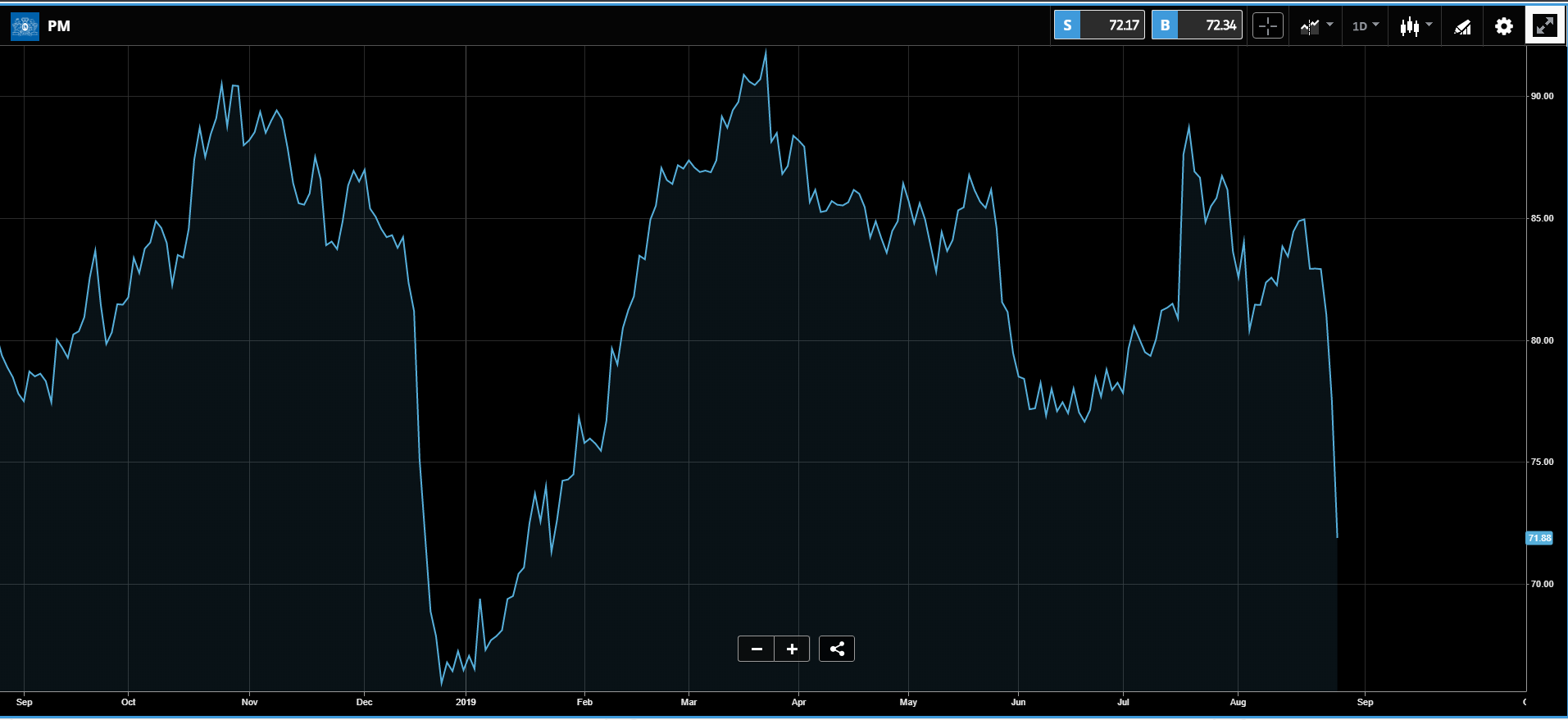The image size is (1568, 720).
Task: Click the PM company logo icon
Action: tap(25, 26)
